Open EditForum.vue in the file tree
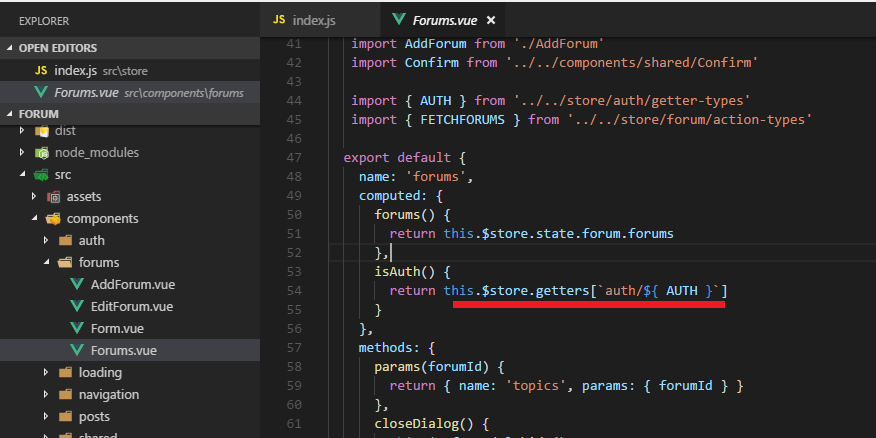Image resolution: width=876 pixels, height=438 pixels. click(130, 307)
